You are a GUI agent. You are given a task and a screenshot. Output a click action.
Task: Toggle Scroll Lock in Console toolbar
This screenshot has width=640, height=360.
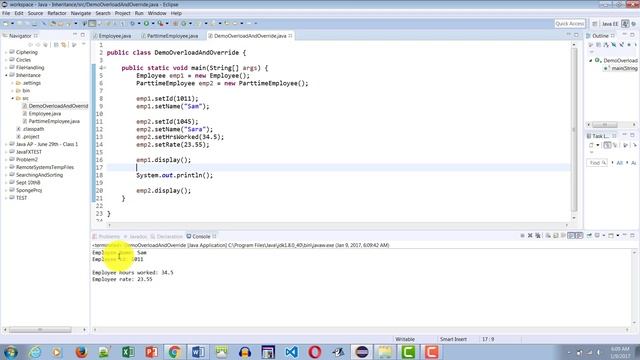tap(556, 236)
